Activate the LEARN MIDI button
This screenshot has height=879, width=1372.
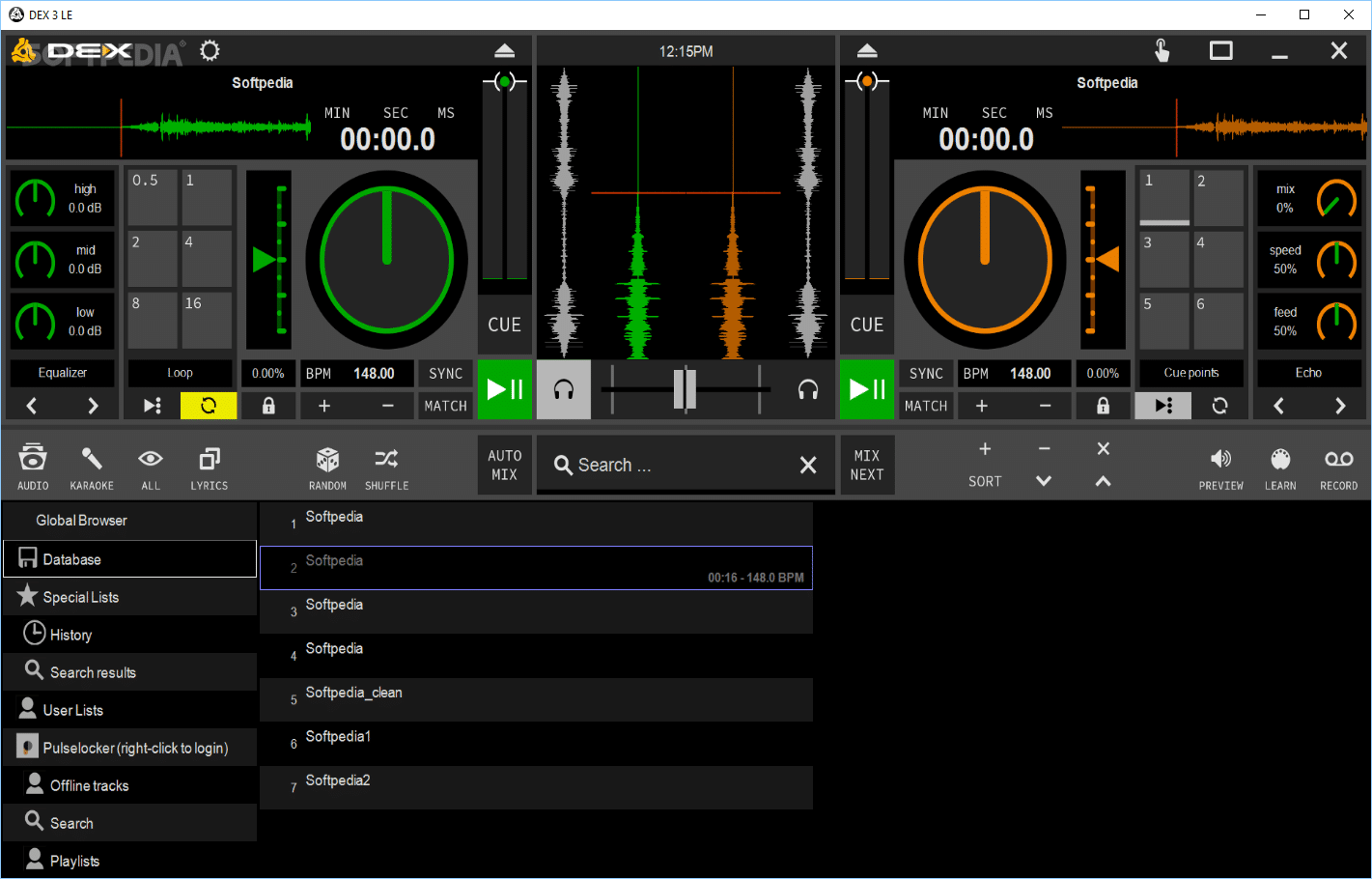1280,468
